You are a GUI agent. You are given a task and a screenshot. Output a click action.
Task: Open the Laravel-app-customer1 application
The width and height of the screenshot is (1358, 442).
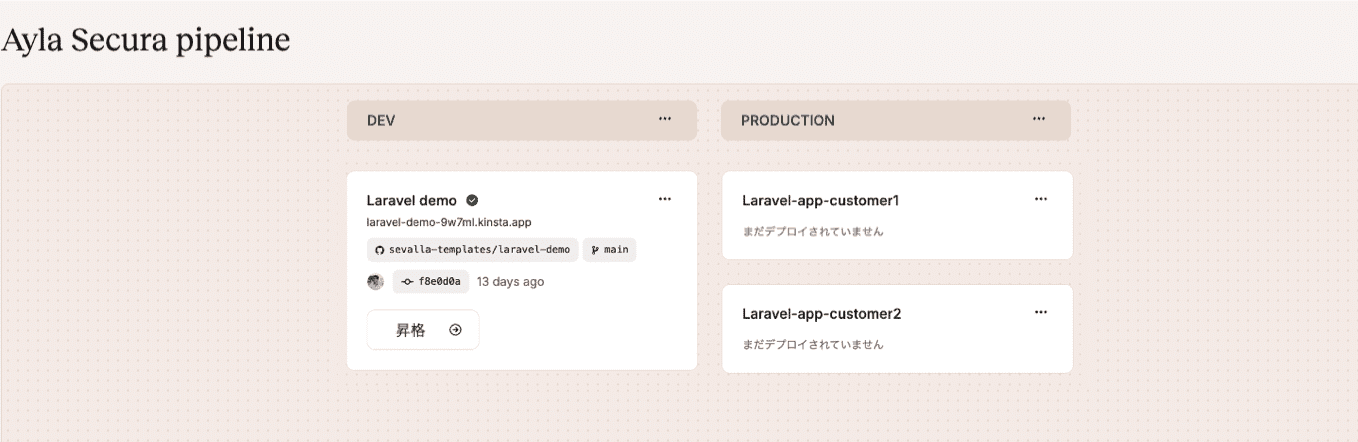pos(821,200)
